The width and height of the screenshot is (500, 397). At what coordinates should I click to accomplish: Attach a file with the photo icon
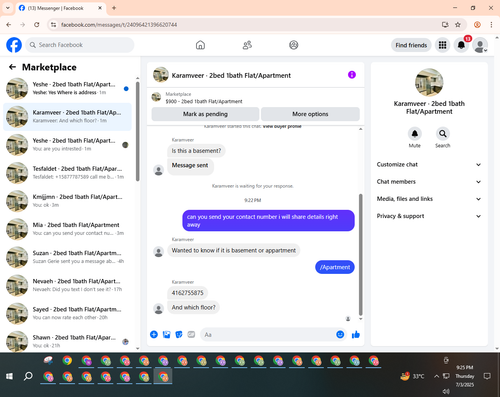pos(166,334)
